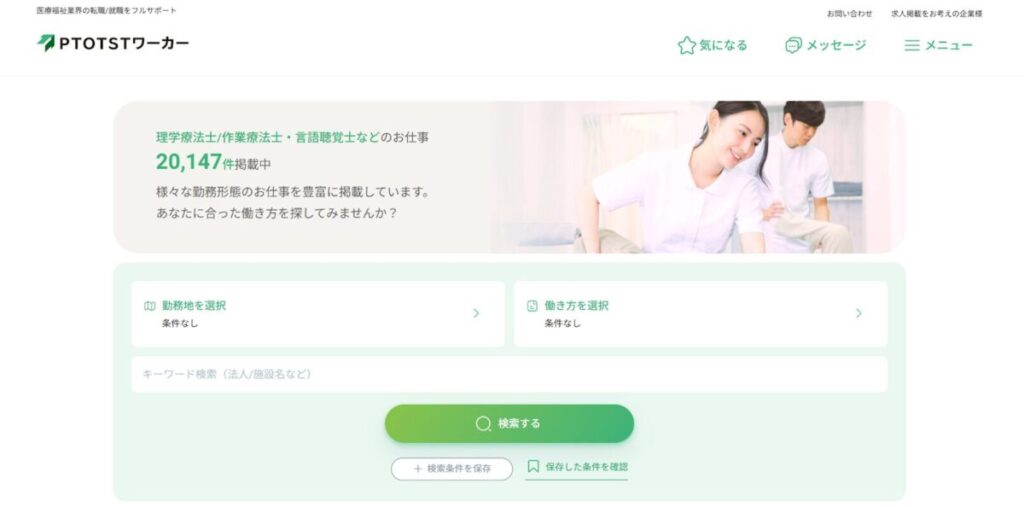This screenshot has height=507, width=1024.
Task: Click the PTOTSTワーカー leaf logo
Action: coord(46,43)
